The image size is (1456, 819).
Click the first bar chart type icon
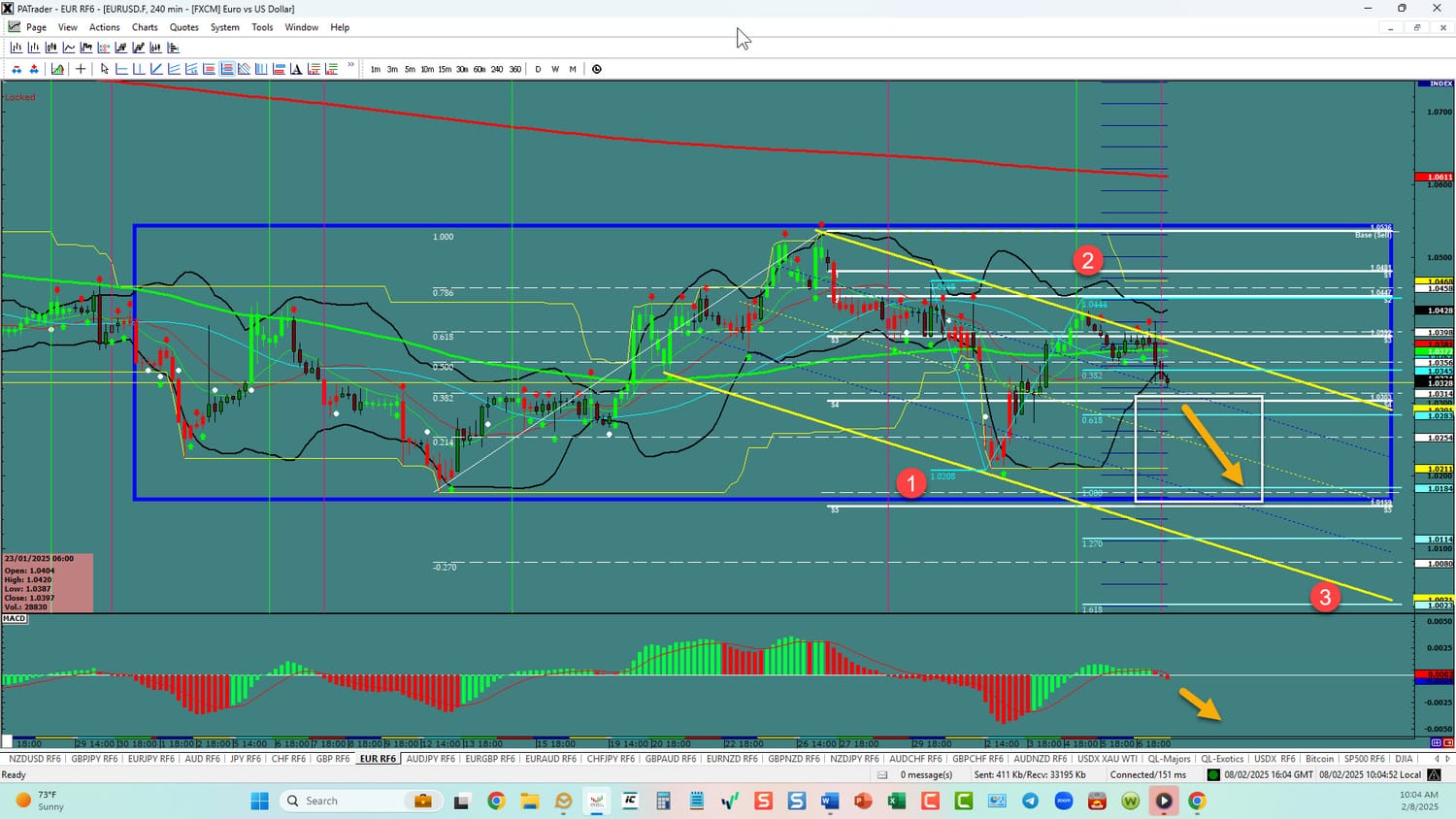pos(17,48)
